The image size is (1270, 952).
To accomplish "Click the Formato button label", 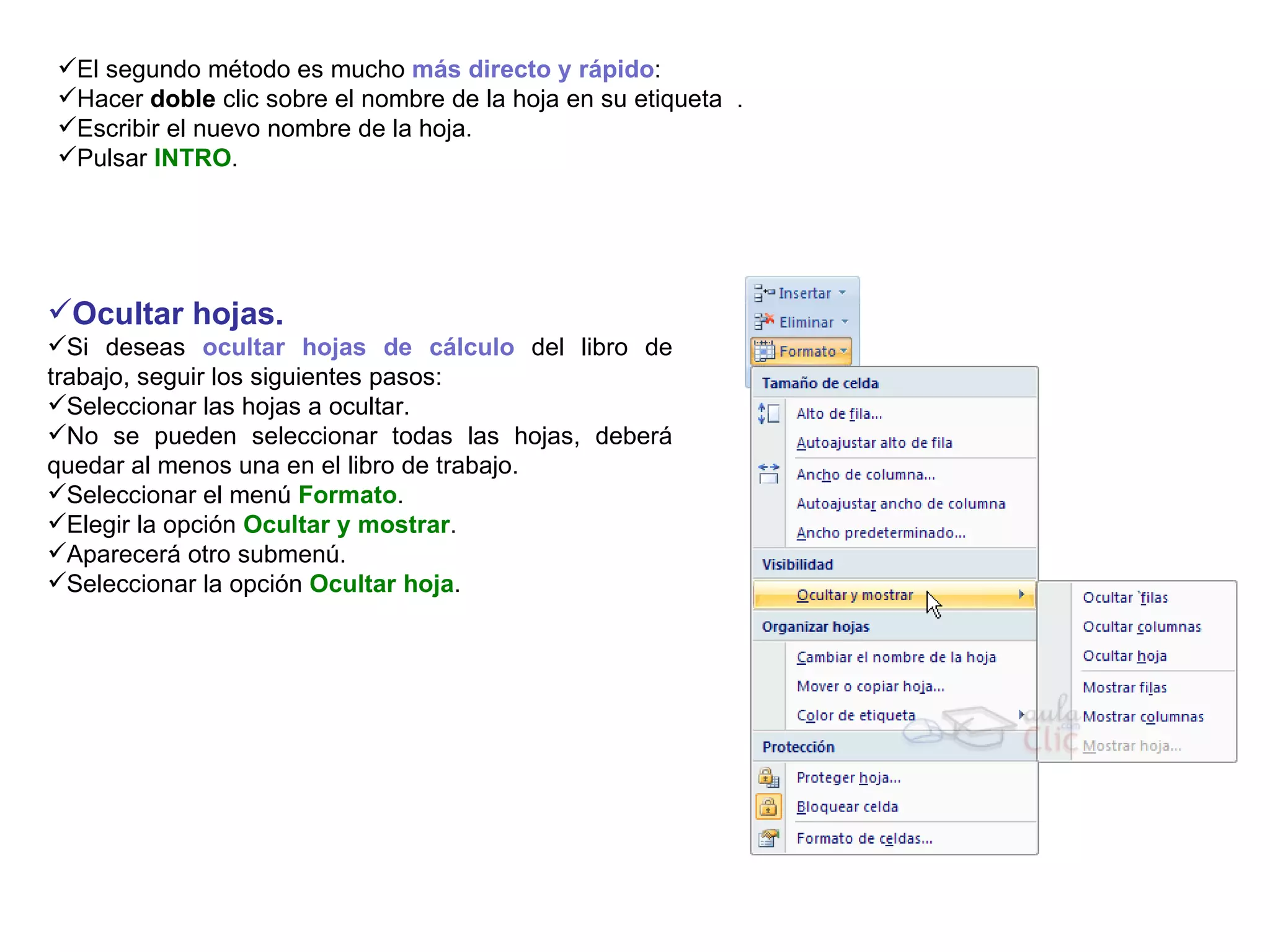I will point(807,351).
